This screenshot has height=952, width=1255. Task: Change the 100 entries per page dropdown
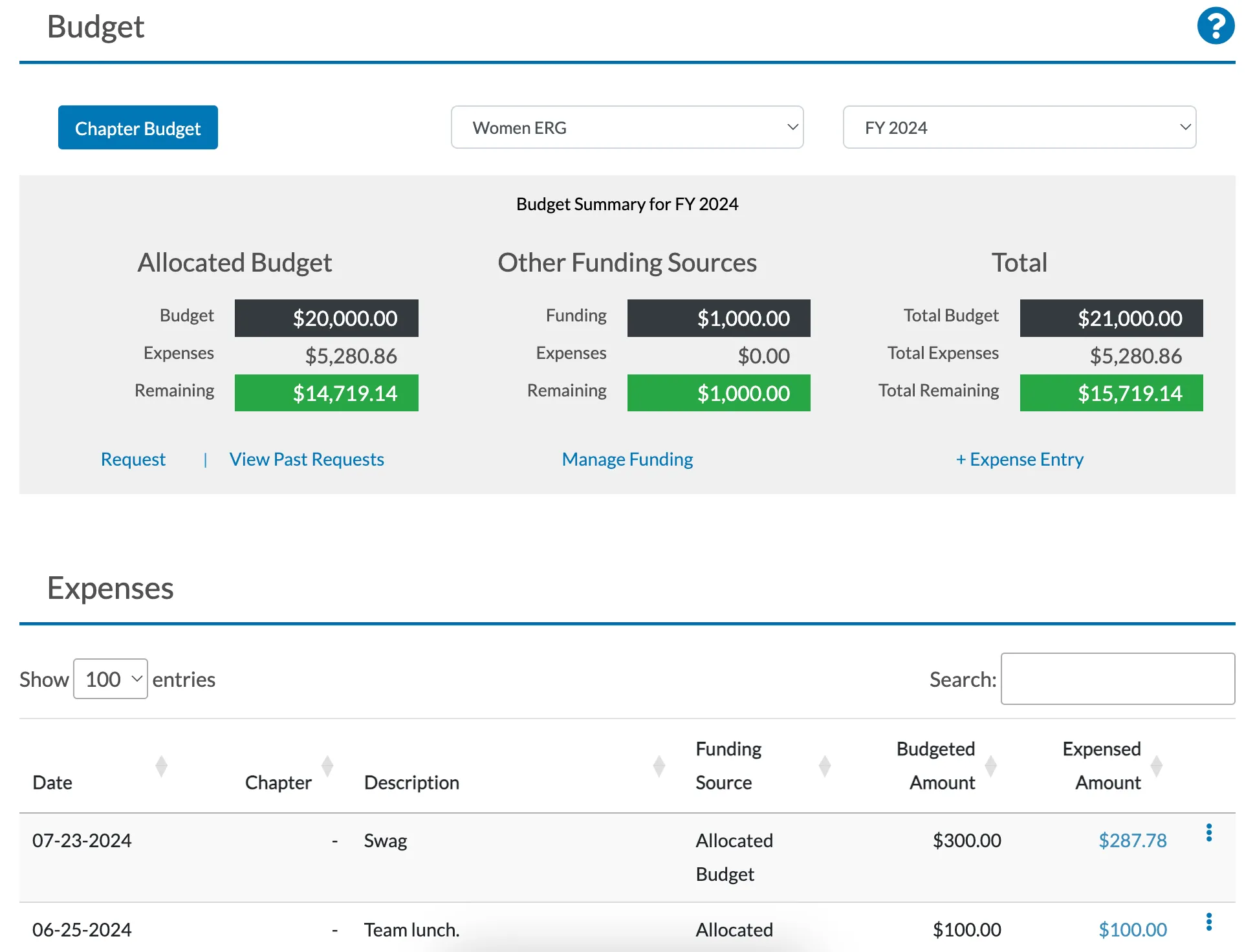pyautogui.click(x=111, y=679)
